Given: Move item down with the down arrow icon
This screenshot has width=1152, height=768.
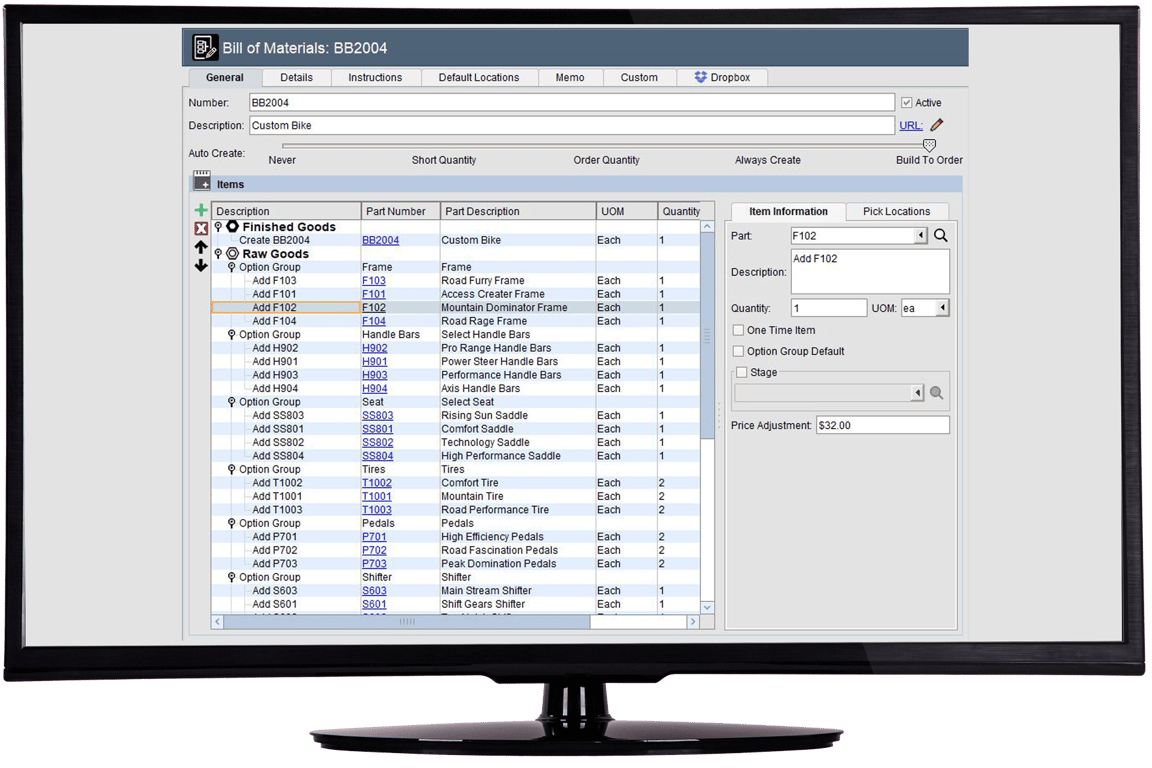Looking at the screenshot, I should tap(201, 266).
